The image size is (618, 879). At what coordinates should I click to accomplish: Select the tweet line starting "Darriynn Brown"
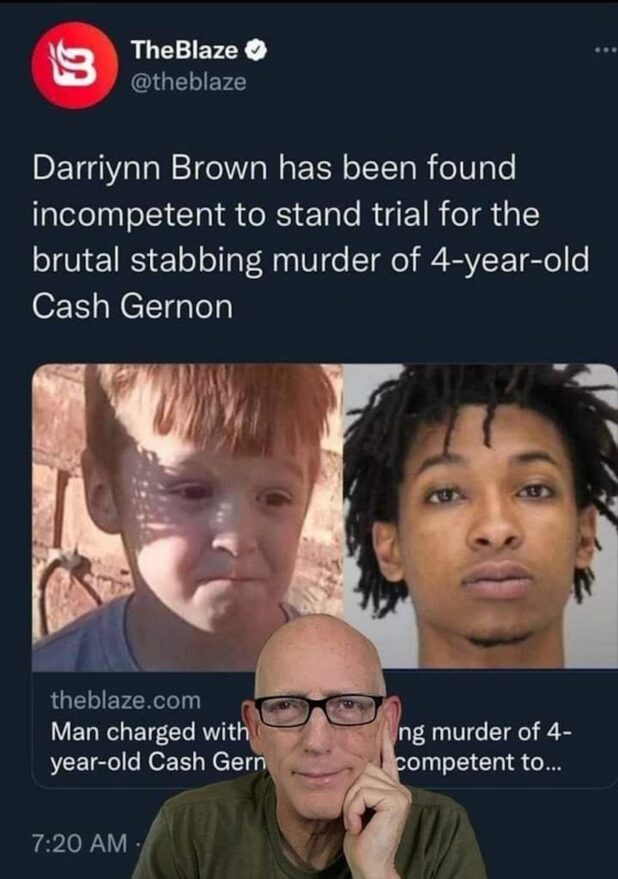click(274, 168)
